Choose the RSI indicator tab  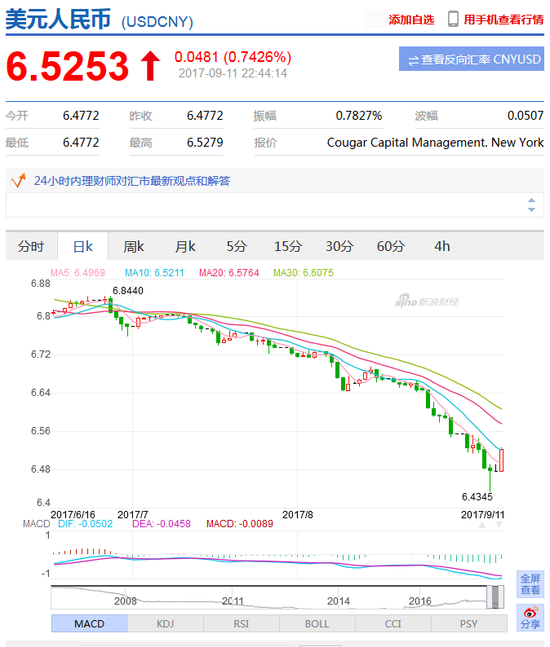[241, 623]
